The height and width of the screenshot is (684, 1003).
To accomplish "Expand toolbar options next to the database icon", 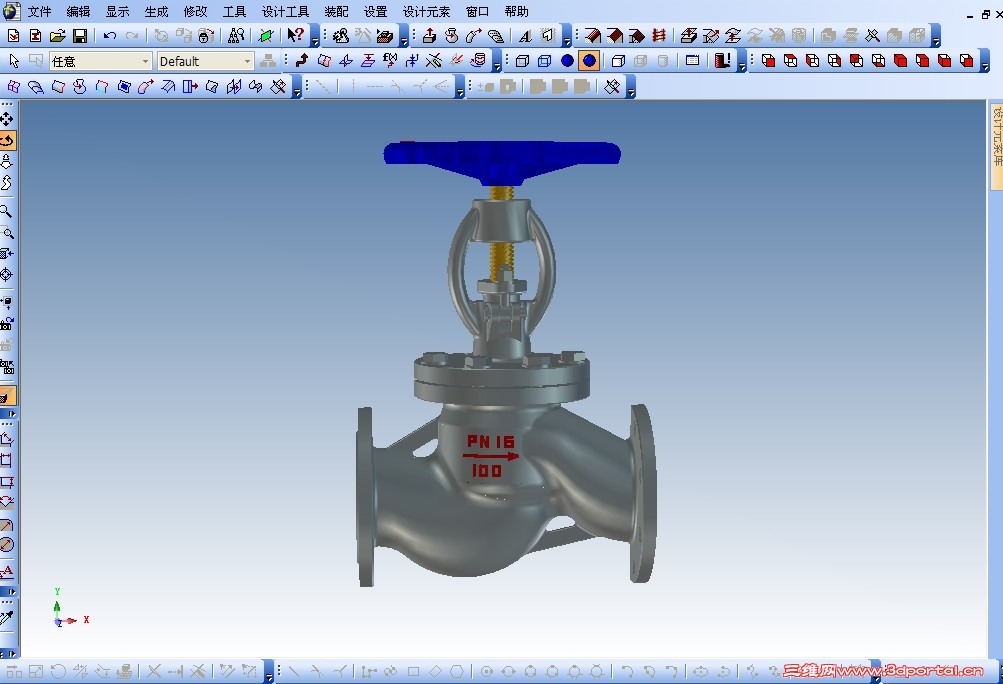I will point(497,63).
